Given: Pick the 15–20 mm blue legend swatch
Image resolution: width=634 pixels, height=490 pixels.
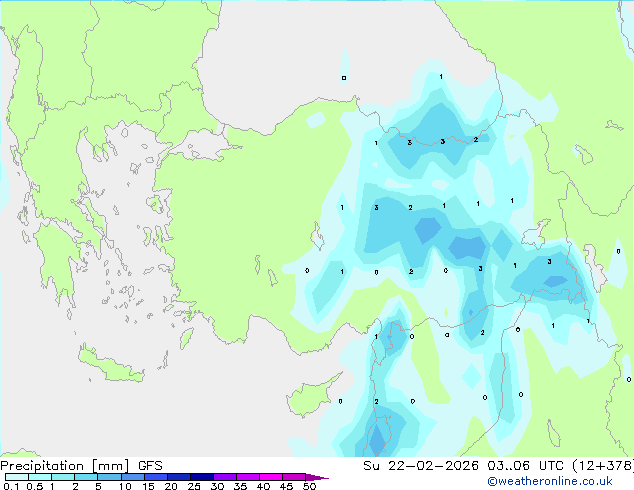Looking at the screenshot, I should click(x=155, y=477).
